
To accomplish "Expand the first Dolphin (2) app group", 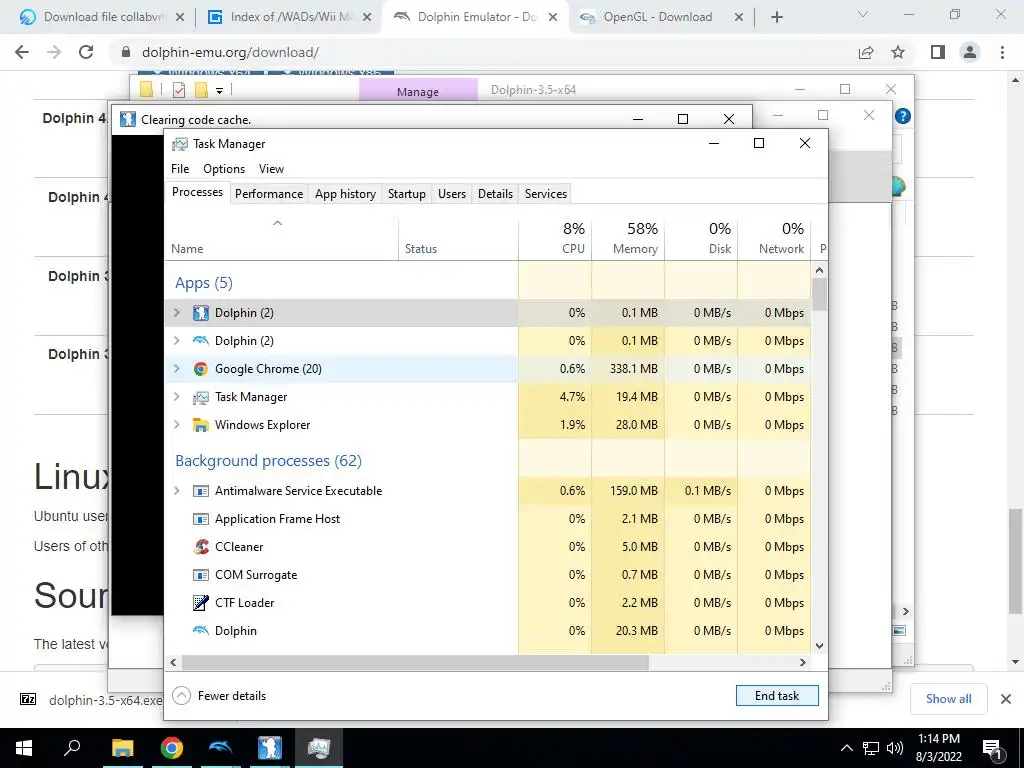I will (176, 313).
